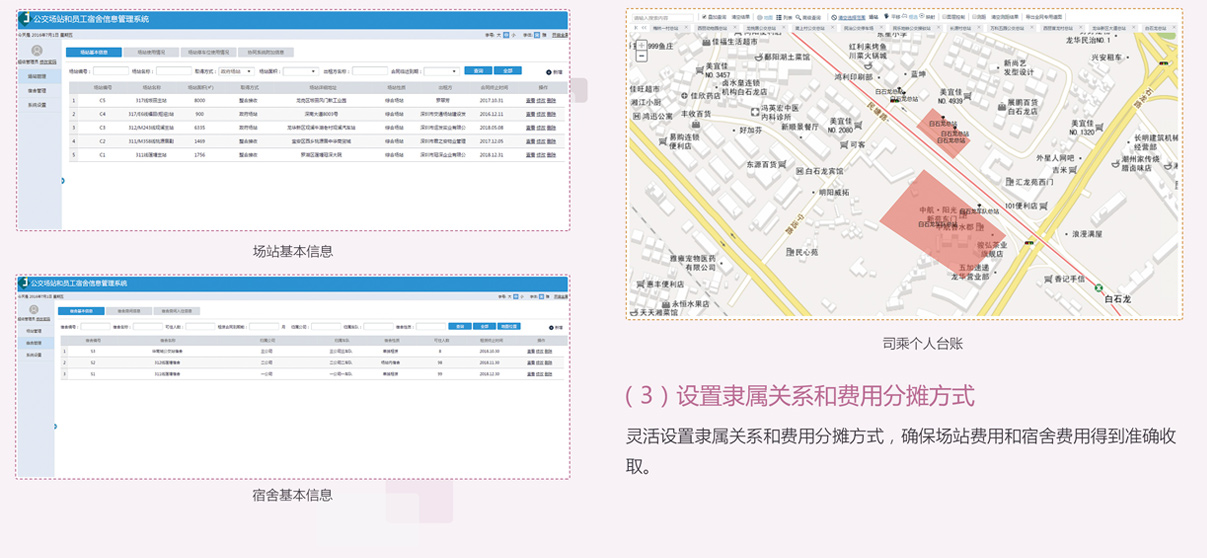This screenshot has width=1207, height=558.
Task: Open the acquisition method dropdown in station filter
Action: coord(236,71)
